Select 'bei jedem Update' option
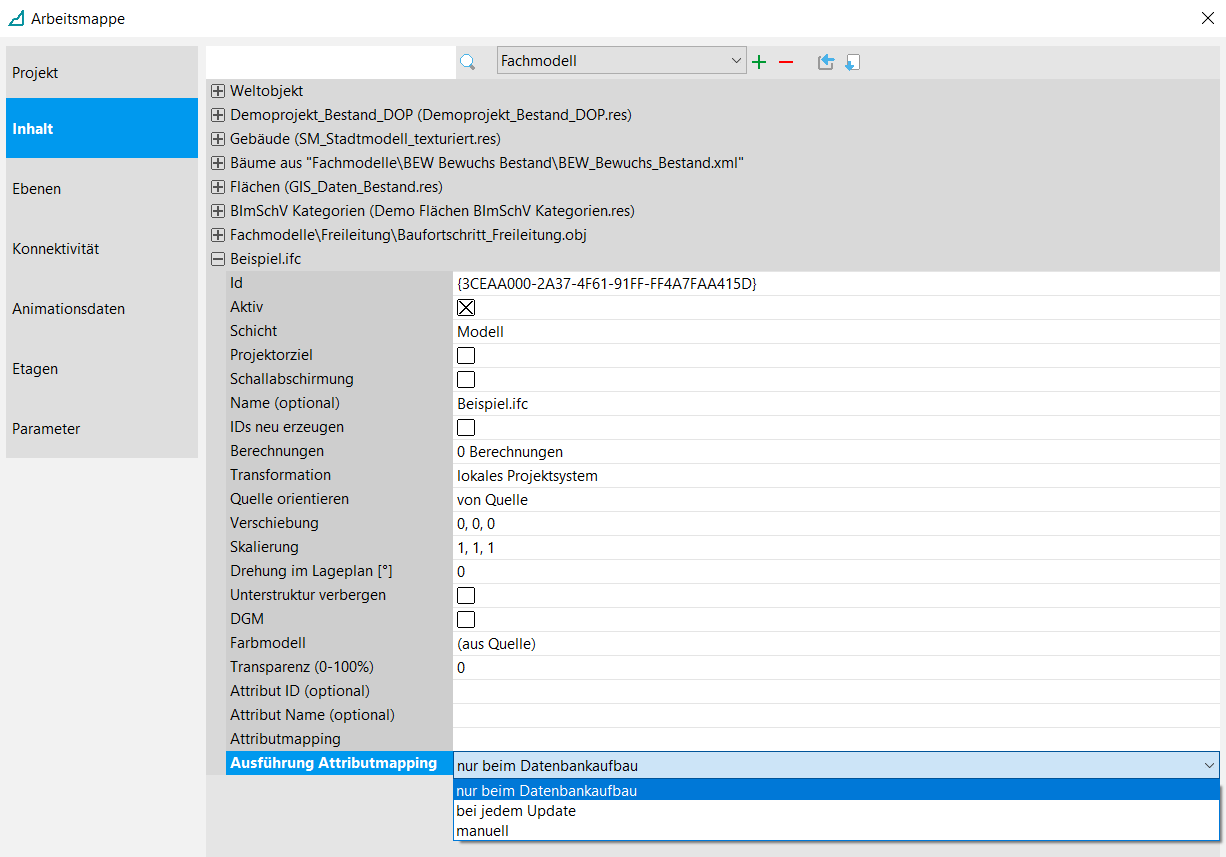The width and height of the screenshot is (1226, 857). pyautogui.click(x=516, y=811)
